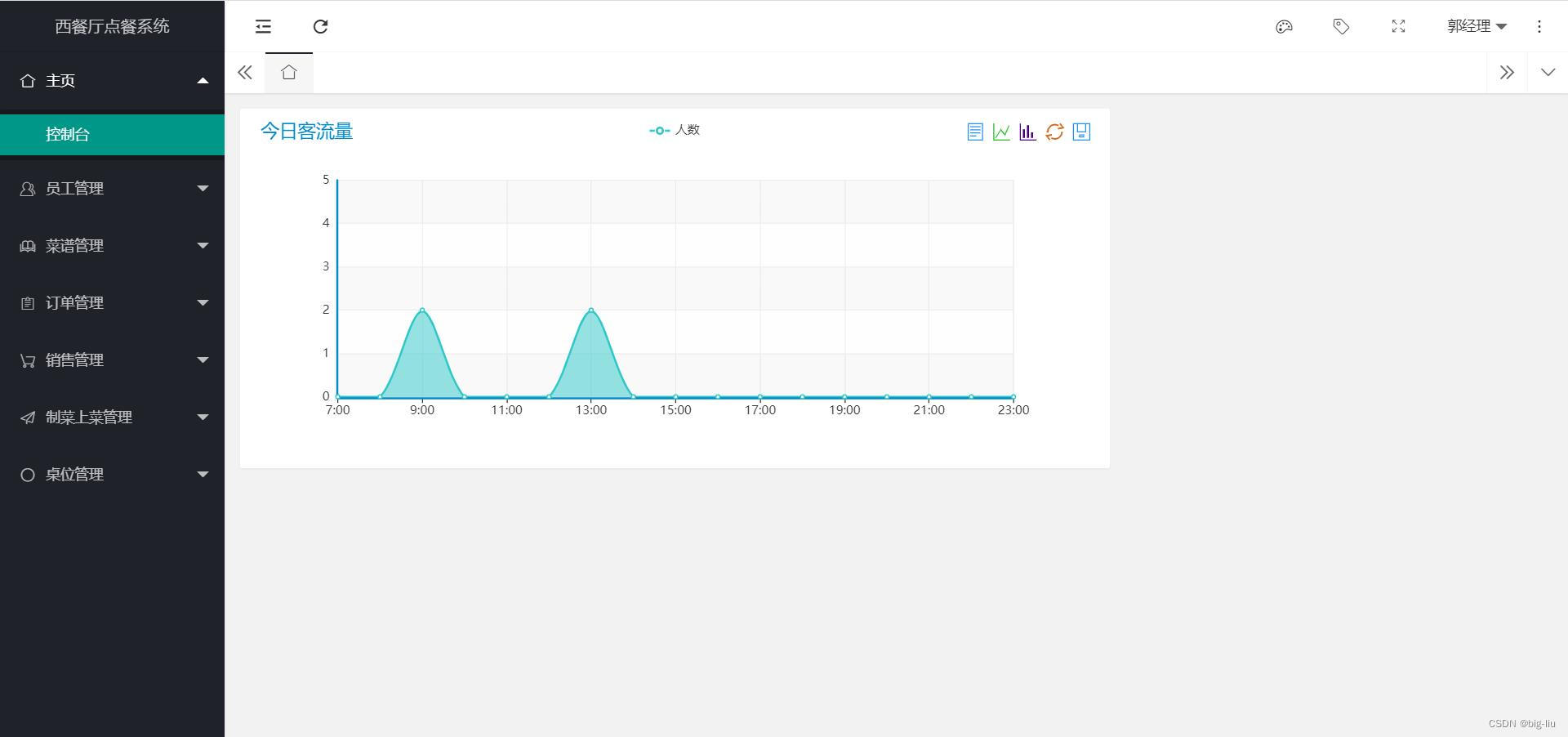Screen dimensions: 1568x737
Task: Click the home icon beside 主页
Action: pos(28,81)
